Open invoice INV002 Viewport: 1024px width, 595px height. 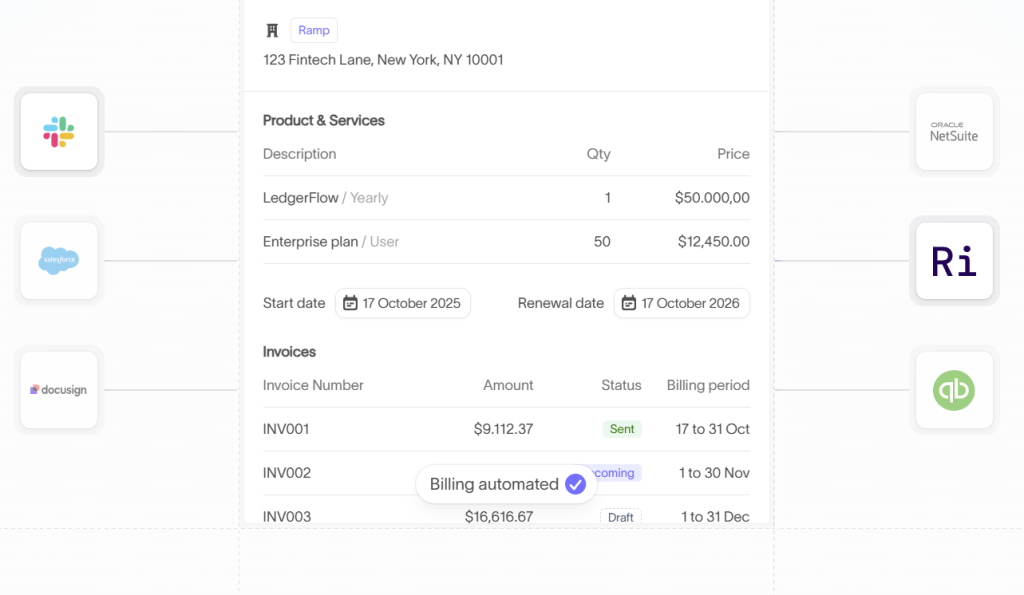pyautogui.click(x=287, y=473)
